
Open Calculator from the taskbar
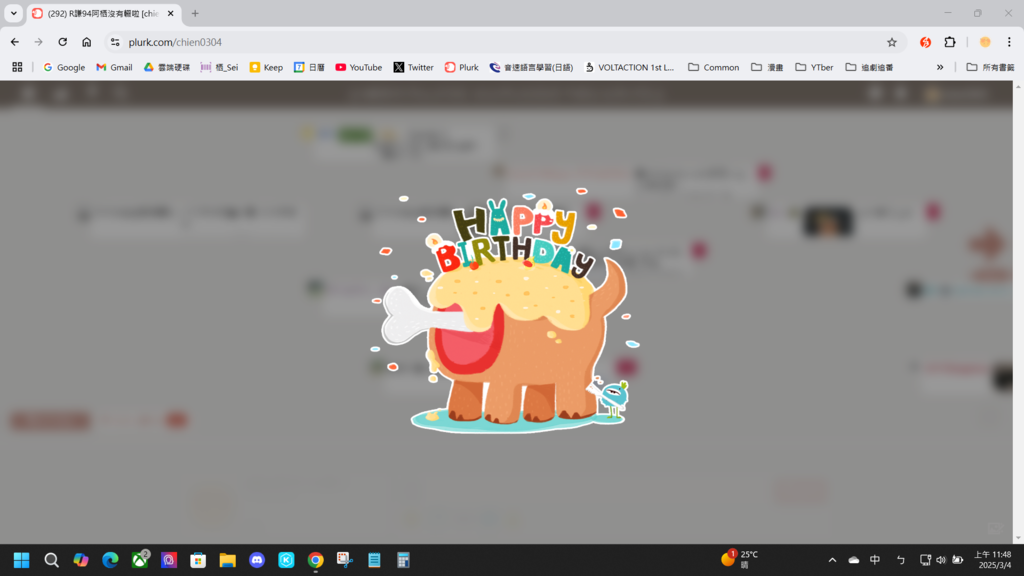click(x=404, y=560)
